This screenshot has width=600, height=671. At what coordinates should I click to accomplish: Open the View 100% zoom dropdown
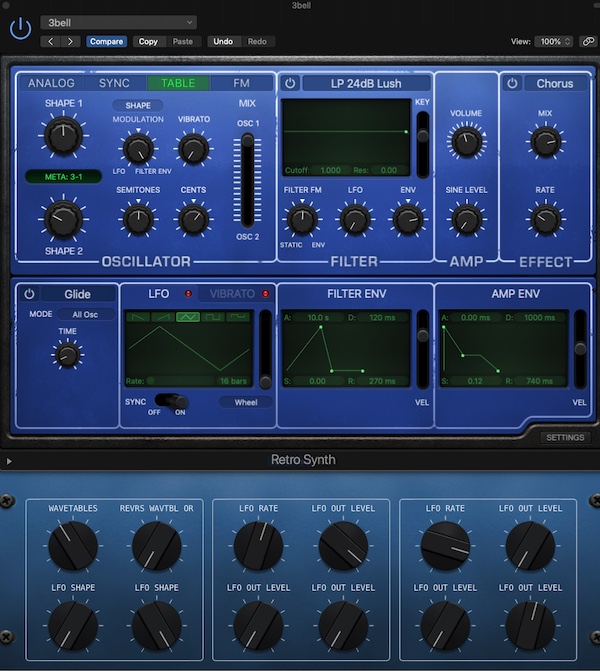pyautogui.click(x=555, y=42)
